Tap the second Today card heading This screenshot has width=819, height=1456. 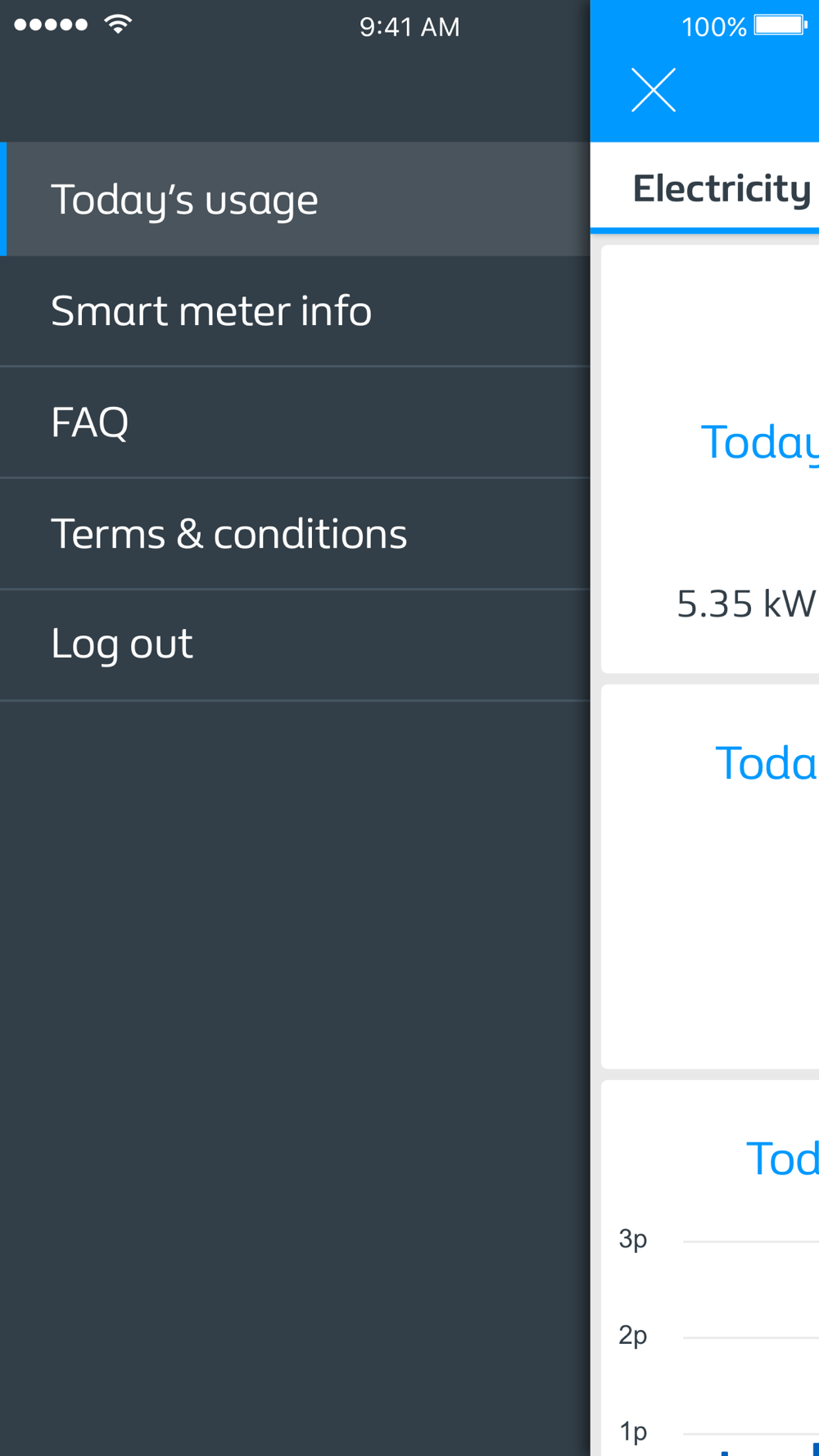767,763
